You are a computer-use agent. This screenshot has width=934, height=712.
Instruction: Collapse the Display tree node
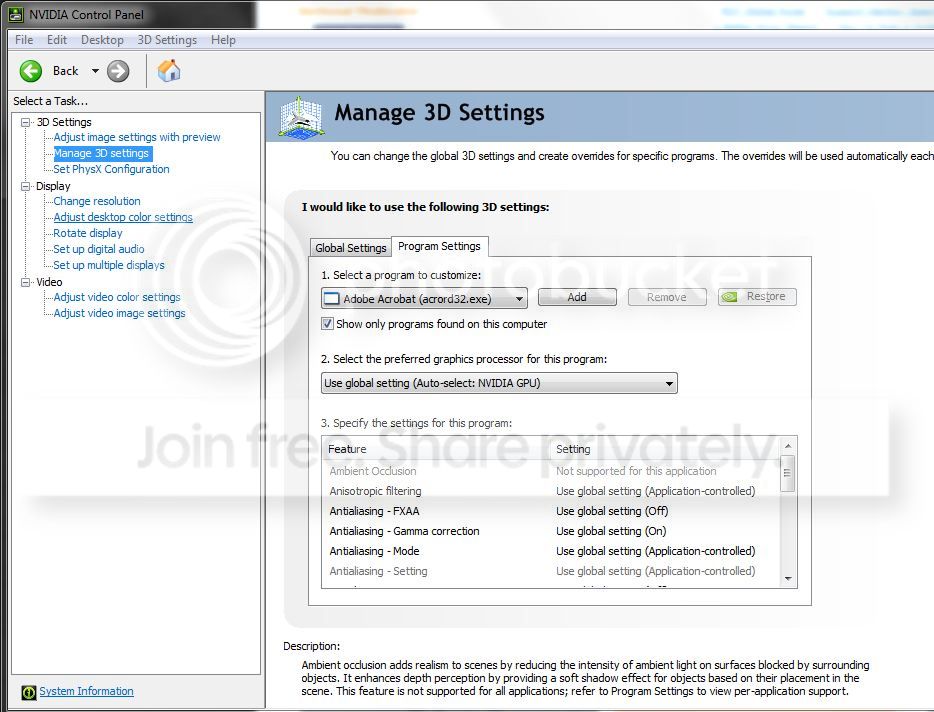click(x=26, y=186)
